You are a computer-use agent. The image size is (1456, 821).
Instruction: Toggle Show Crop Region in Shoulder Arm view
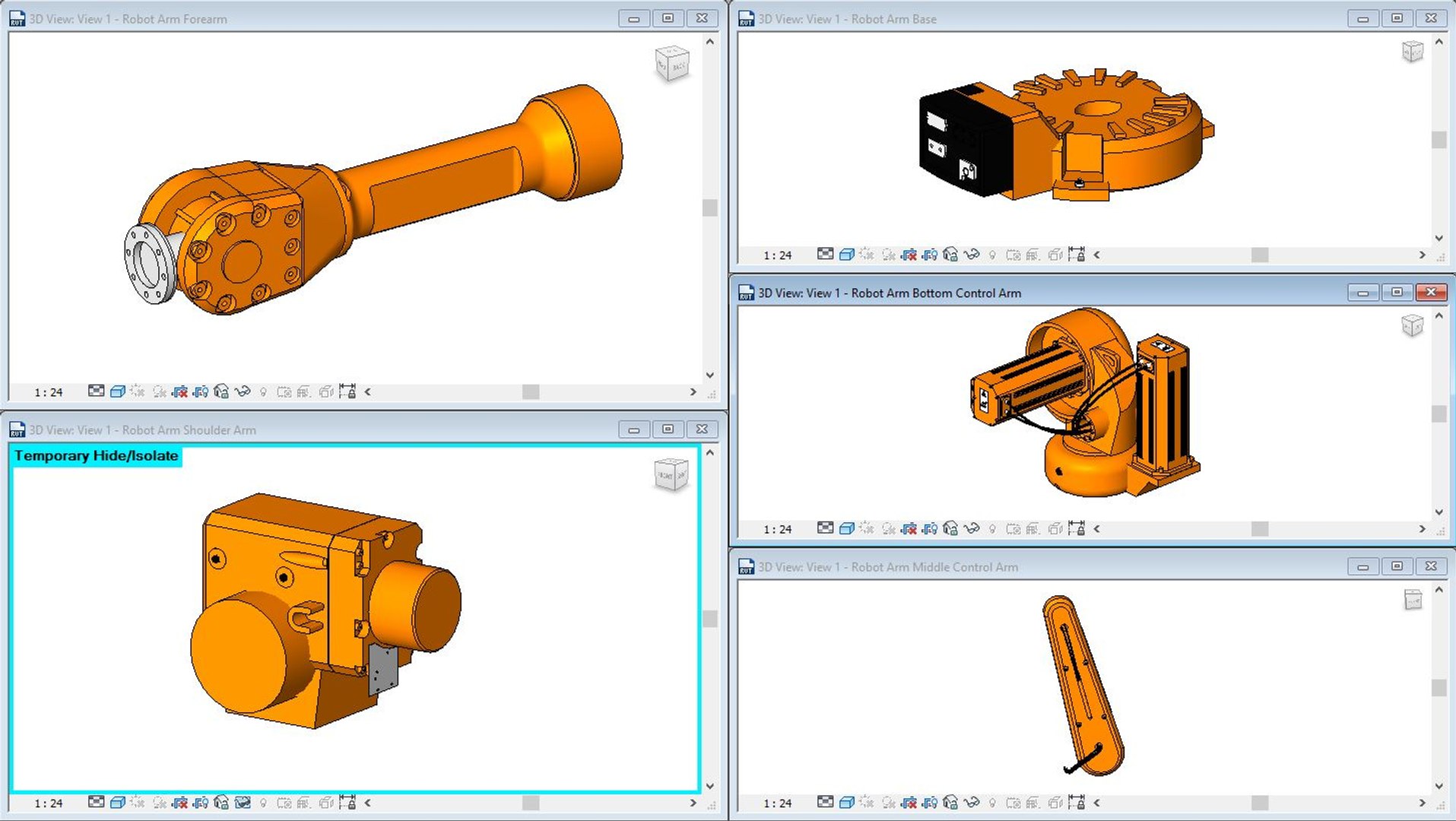(x=201, y=802)
